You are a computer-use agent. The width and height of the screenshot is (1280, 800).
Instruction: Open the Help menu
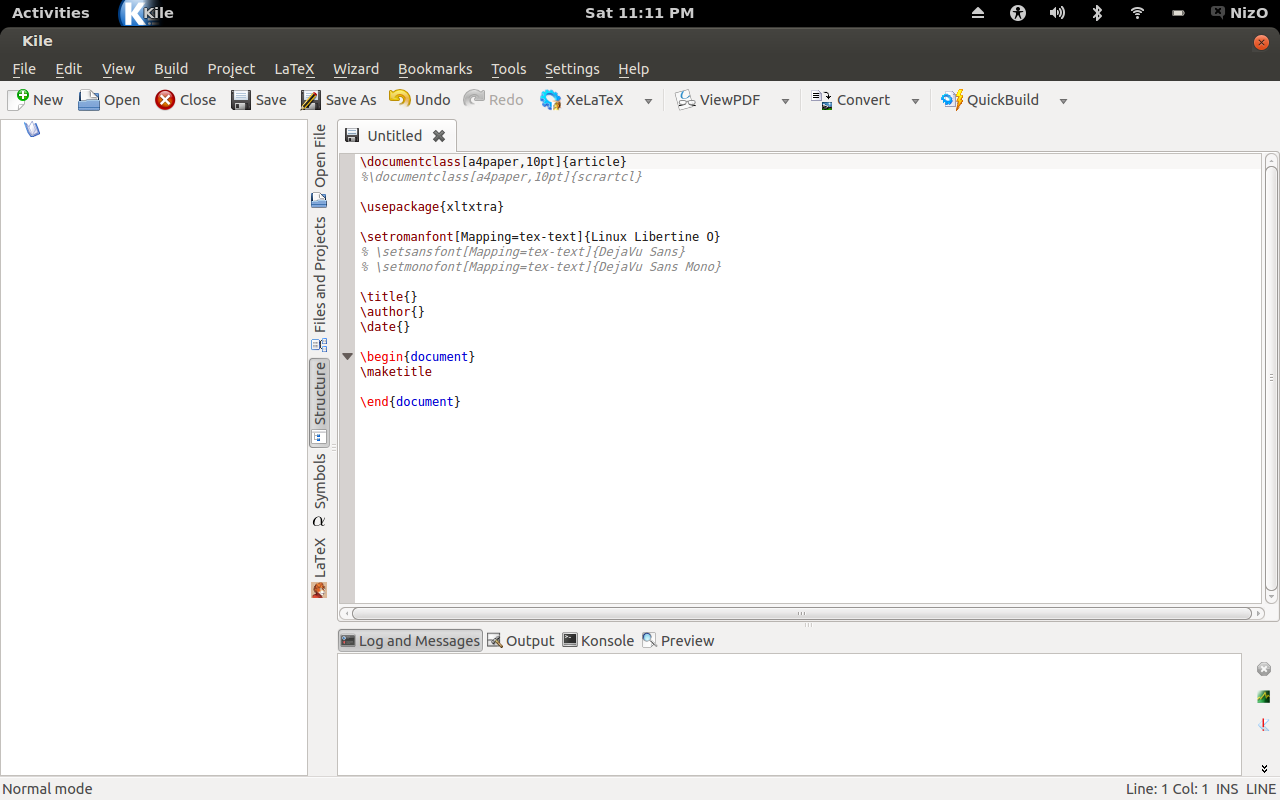pos(633,69)
